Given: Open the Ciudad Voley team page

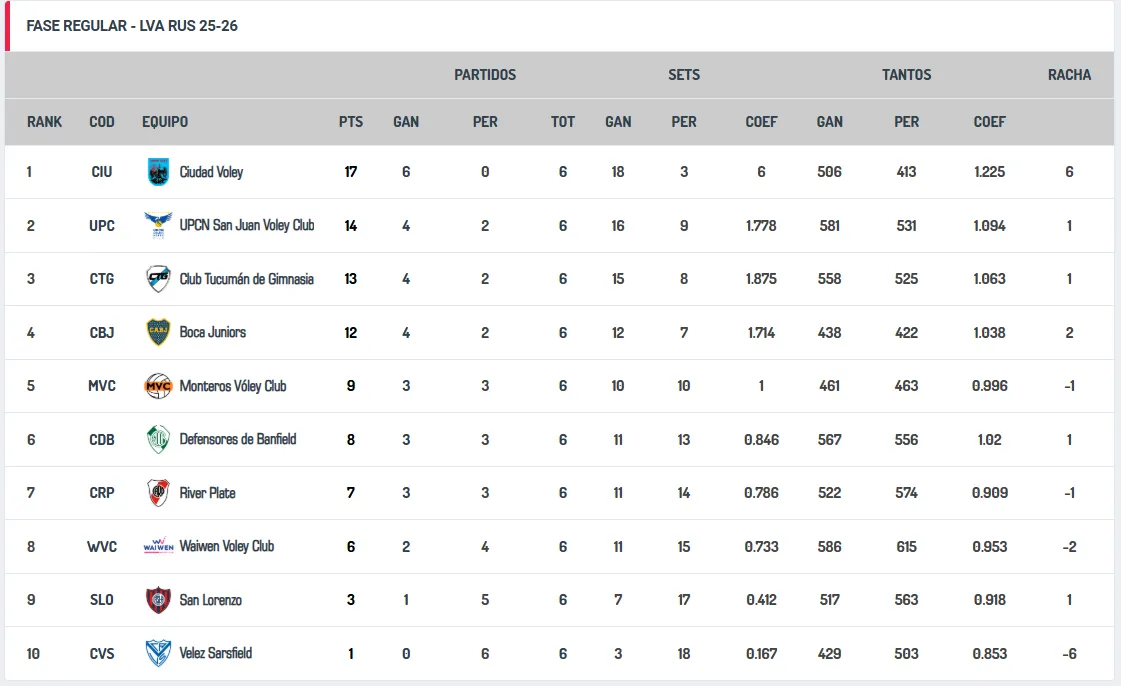Looking at the screenshot, I should (210, 171).
